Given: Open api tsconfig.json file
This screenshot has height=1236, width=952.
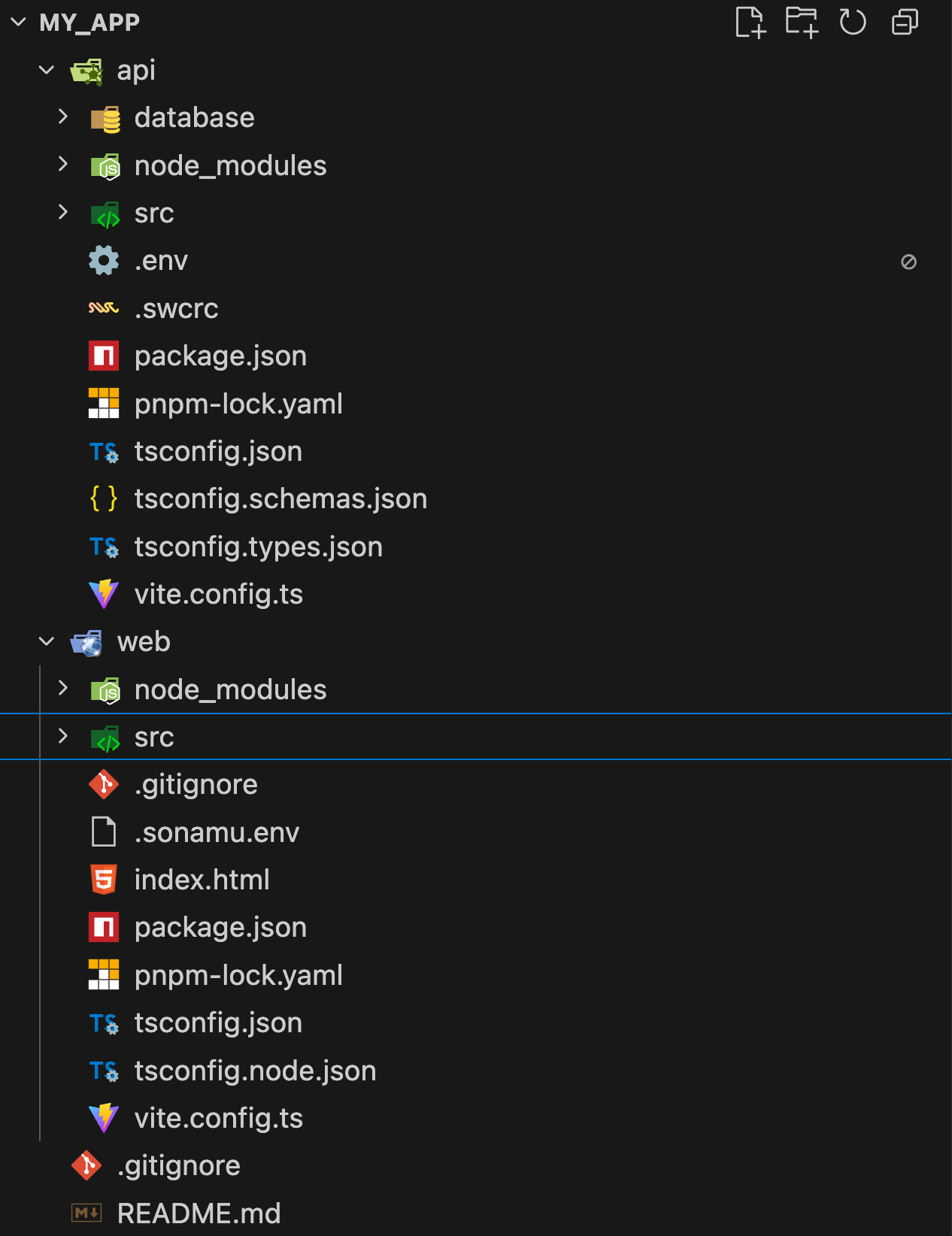Looking at the screenshot, I should click(x=218, y=451).
